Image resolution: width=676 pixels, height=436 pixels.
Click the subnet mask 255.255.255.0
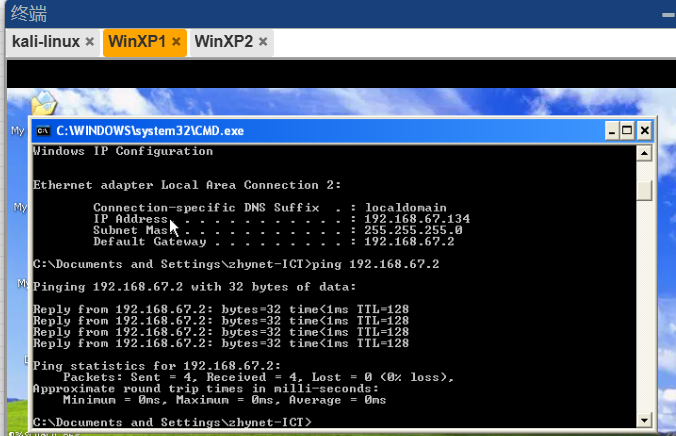pos(413,230)
